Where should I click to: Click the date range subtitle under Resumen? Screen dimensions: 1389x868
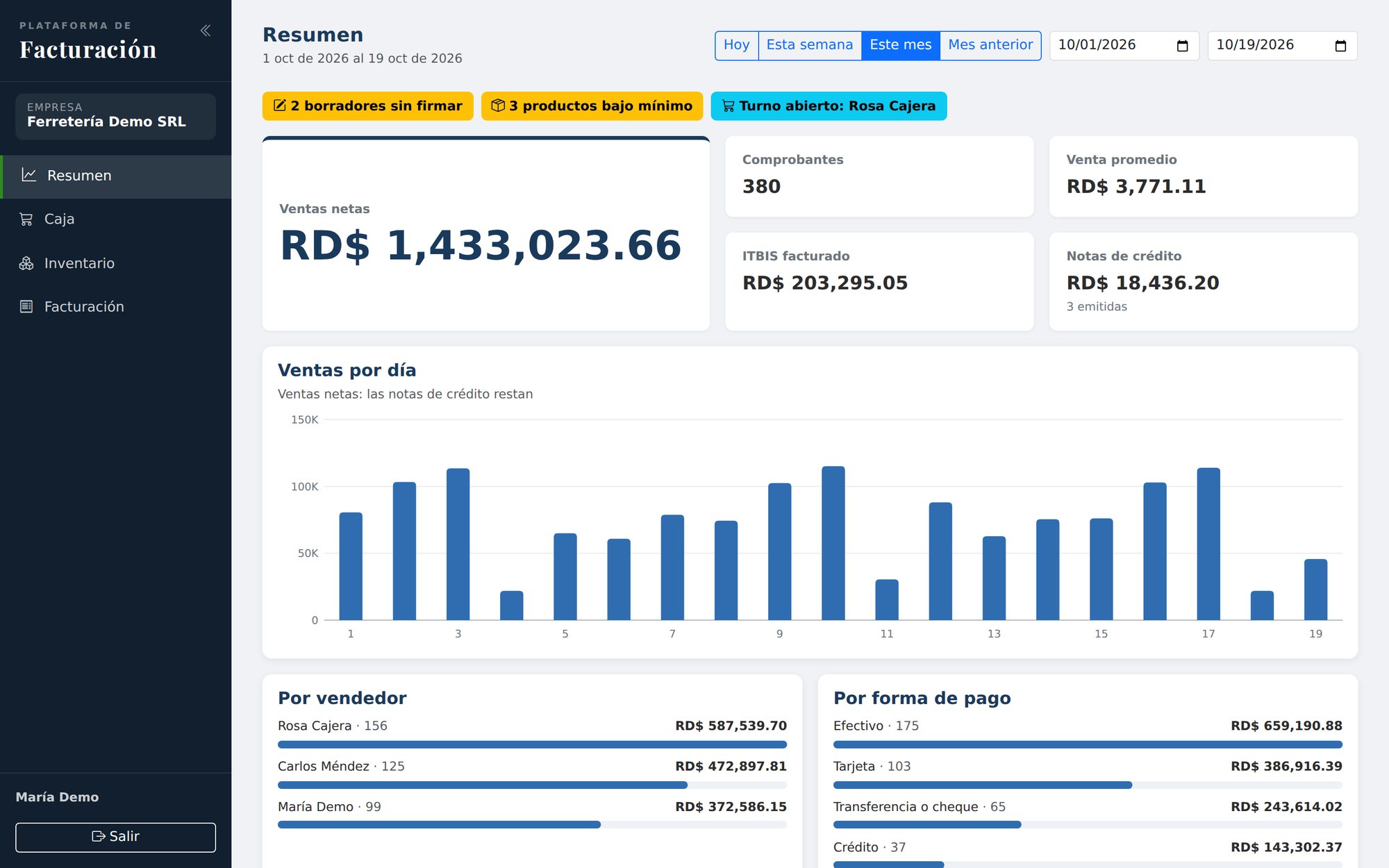362,58
